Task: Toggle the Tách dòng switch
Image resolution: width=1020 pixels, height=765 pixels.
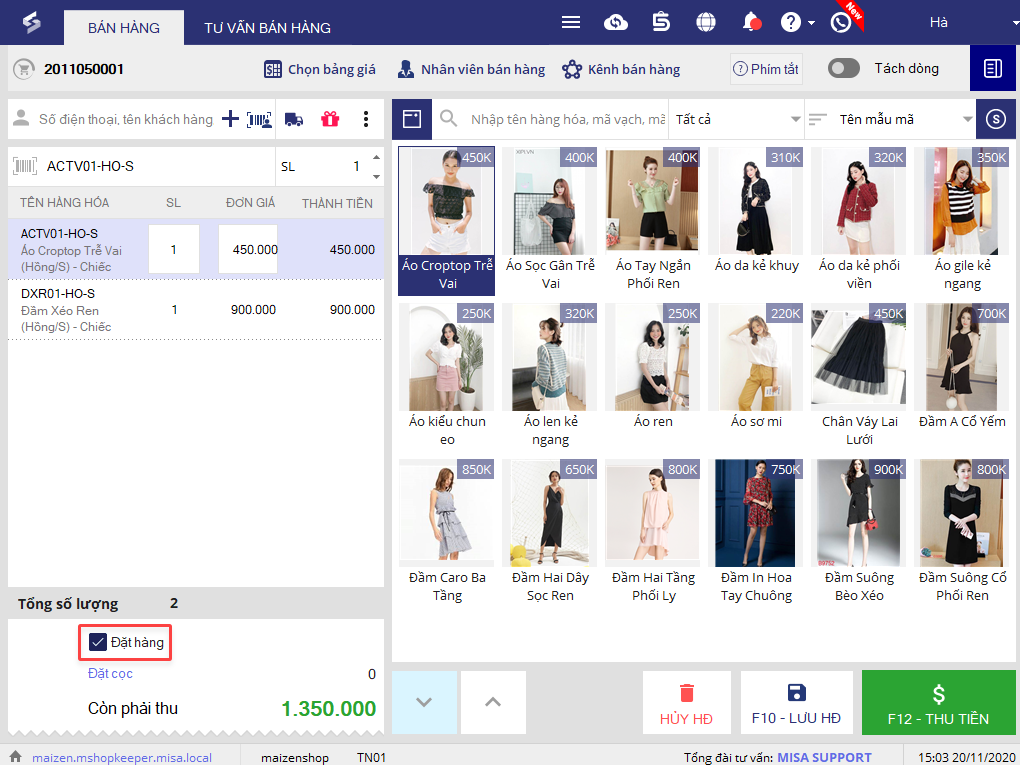Action: click(x=844, y=68)
